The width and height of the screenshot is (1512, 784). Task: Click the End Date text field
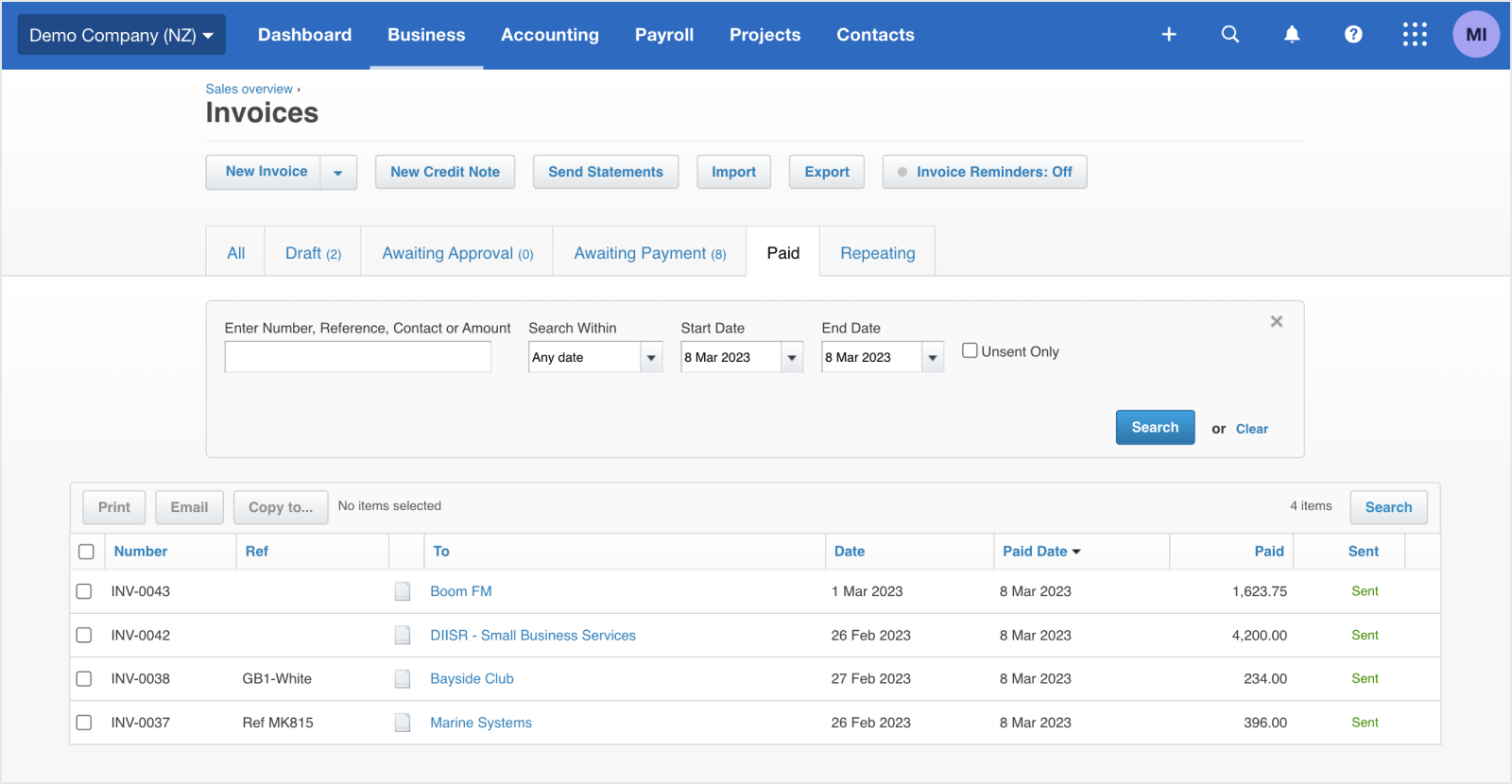(872, 357)
